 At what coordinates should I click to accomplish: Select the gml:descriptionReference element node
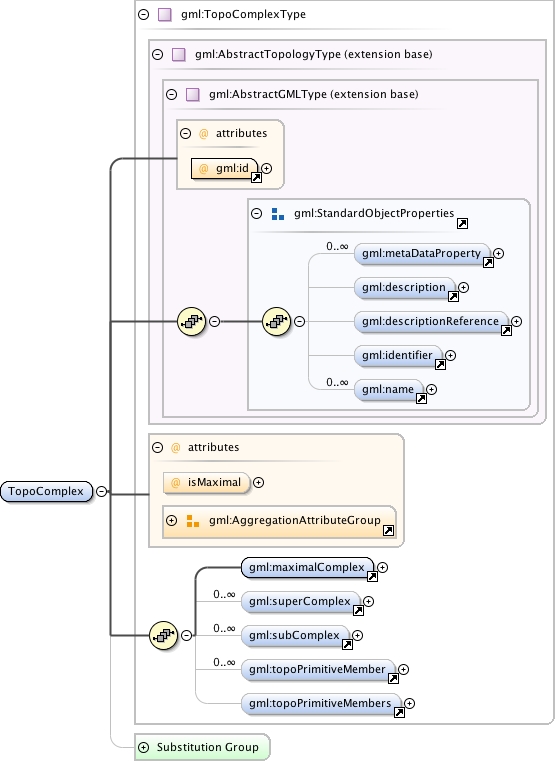(x=431, y=322)
